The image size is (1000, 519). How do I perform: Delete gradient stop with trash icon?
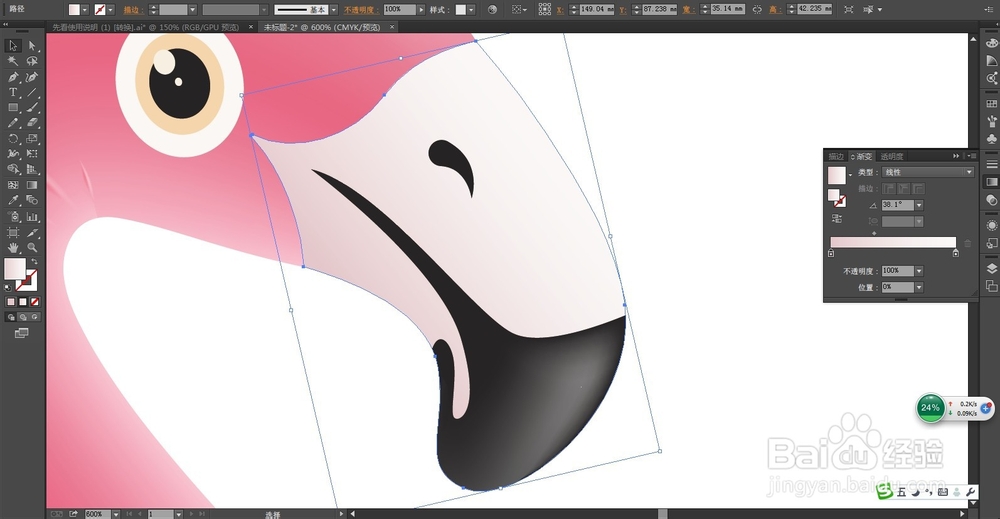[967, 244]
